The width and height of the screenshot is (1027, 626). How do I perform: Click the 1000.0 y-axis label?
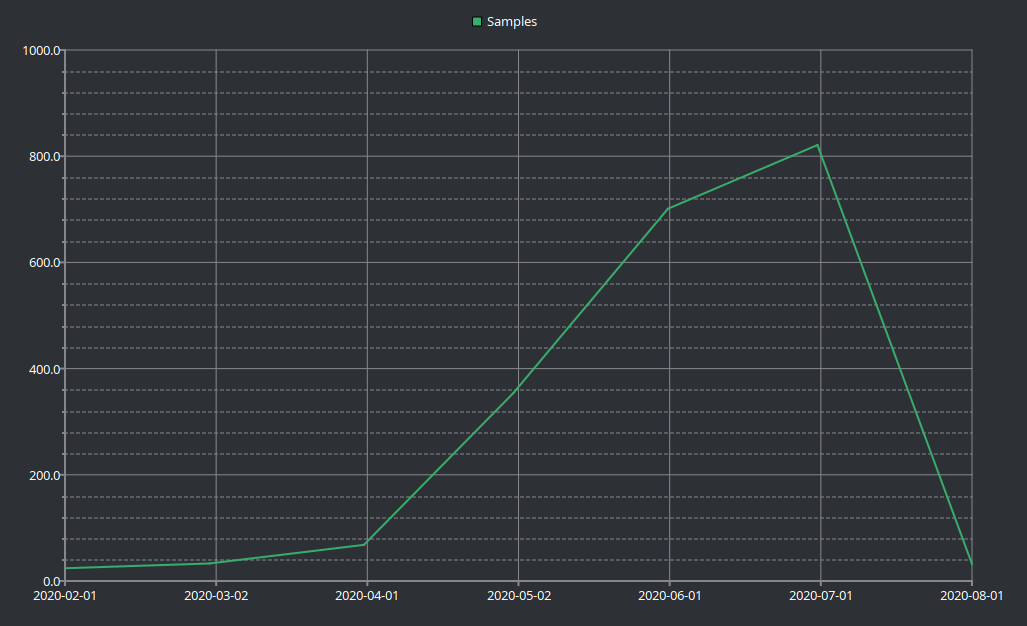pos(41,50)
